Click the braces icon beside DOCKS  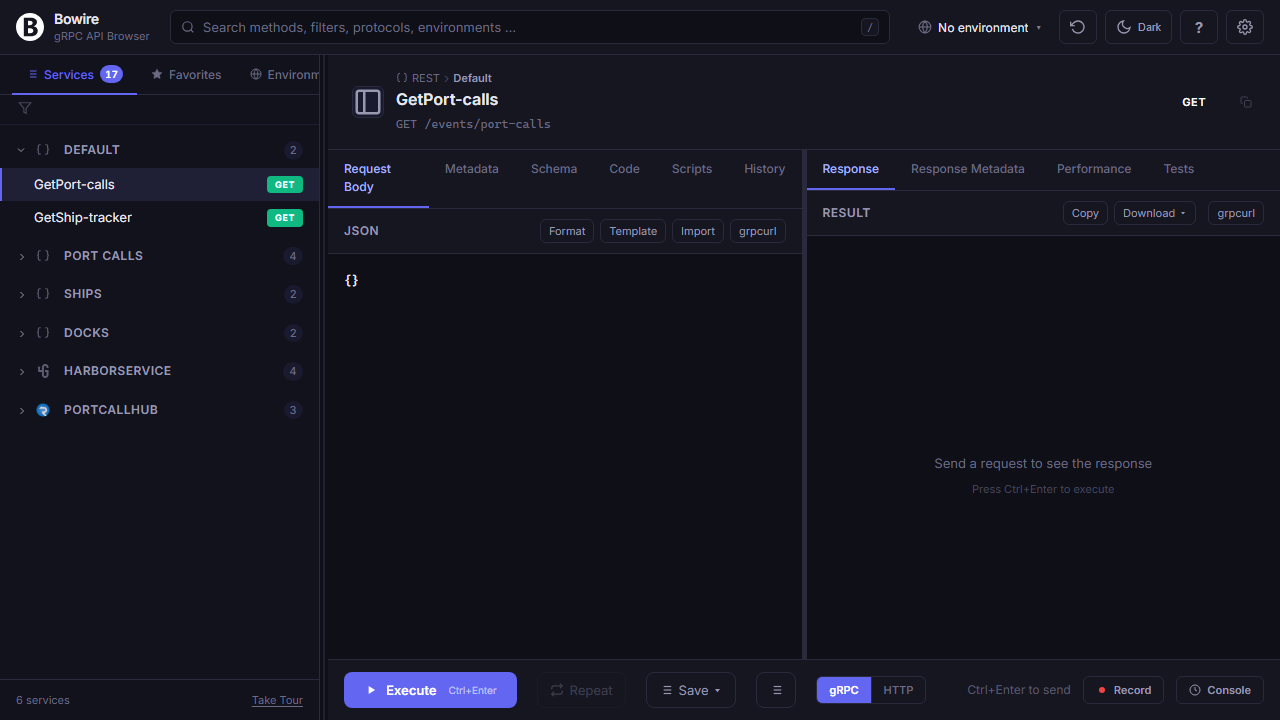43,333
